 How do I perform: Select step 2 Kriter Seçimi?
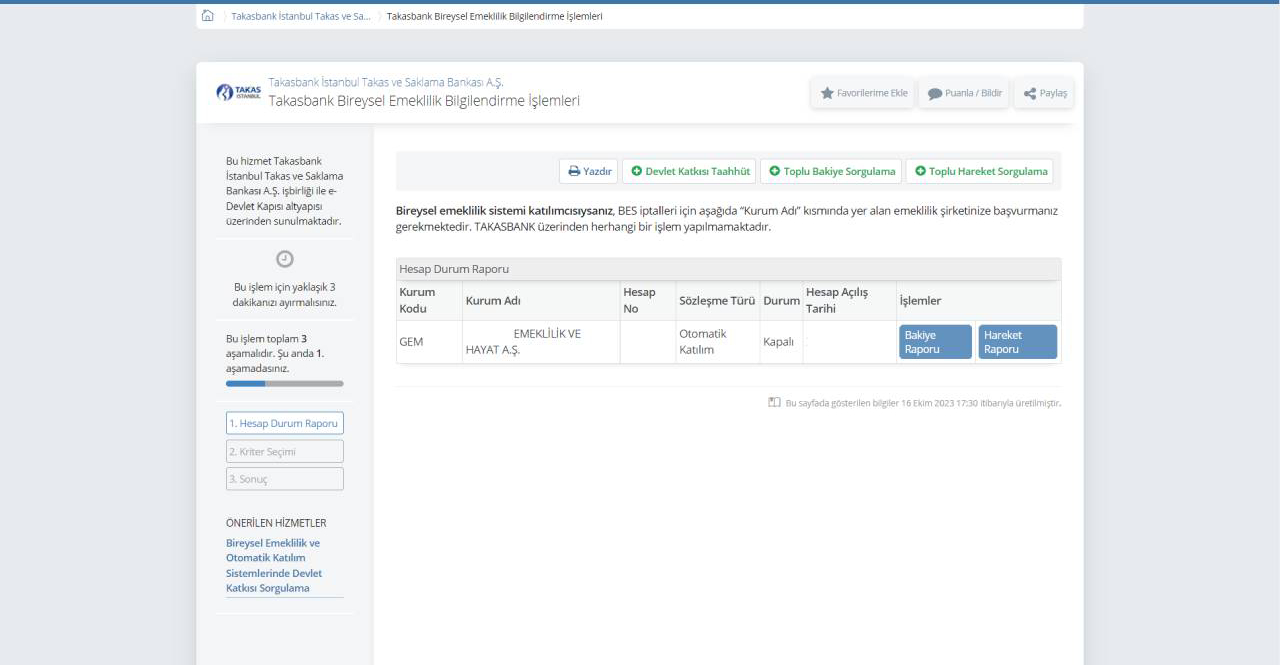[285, 451]
